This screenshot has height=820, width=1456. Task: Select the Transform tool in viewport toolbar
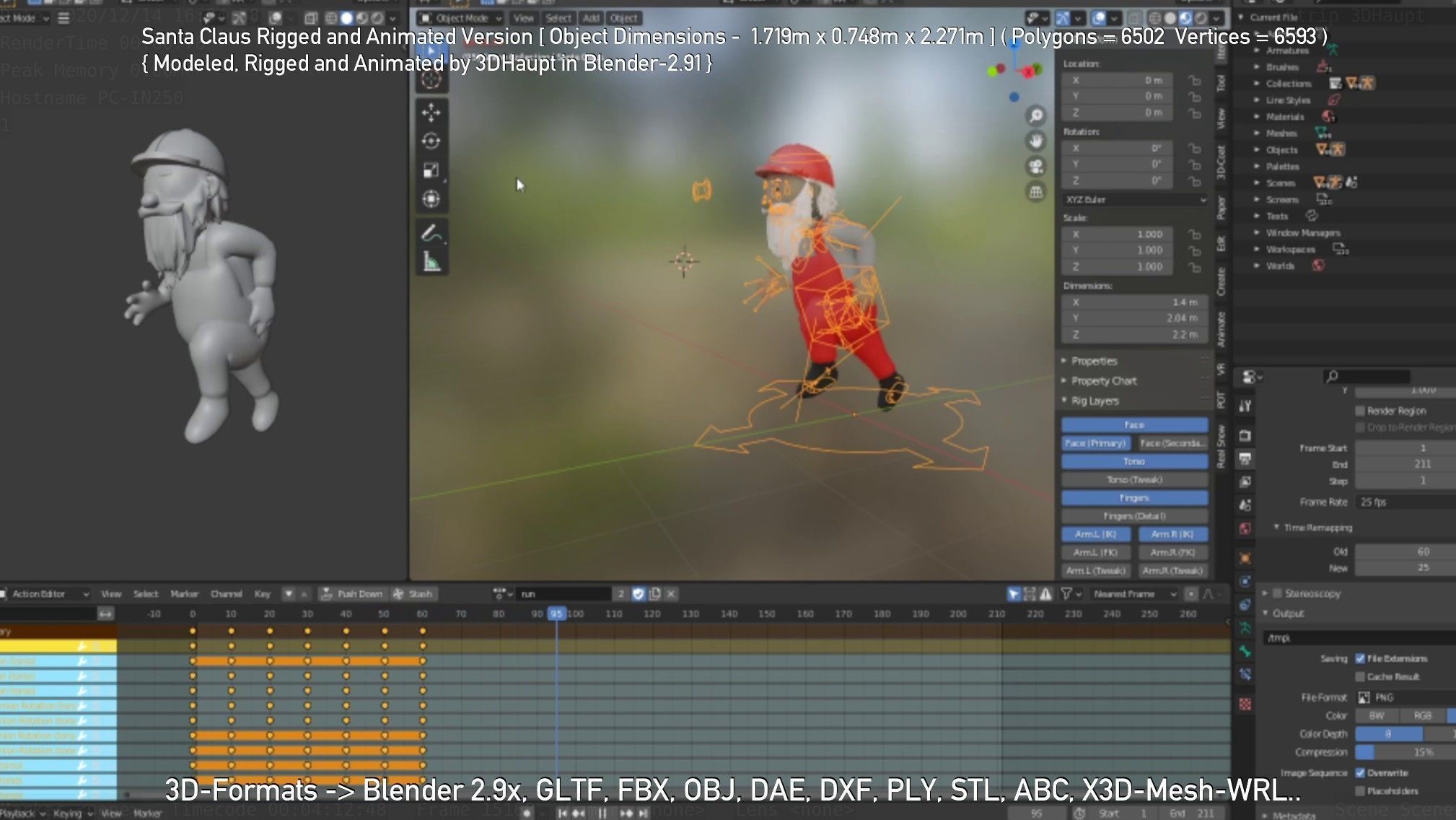(431, 199)
